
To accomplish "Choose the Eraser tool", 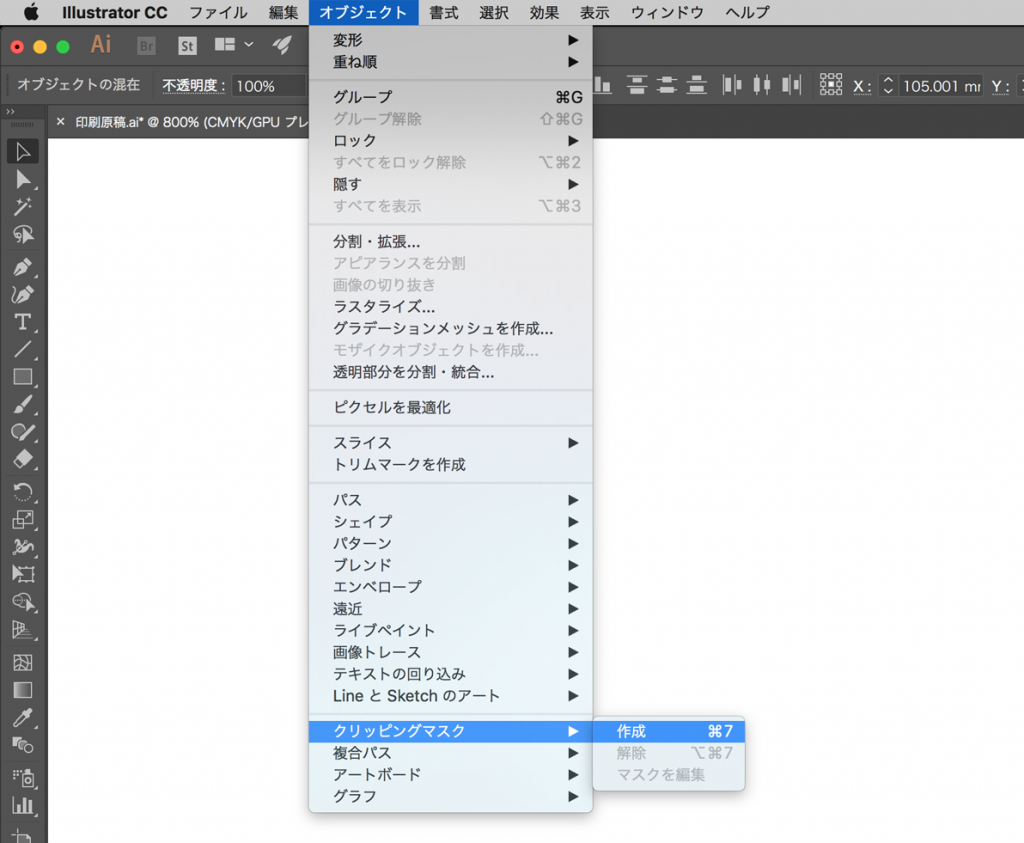I will pos(23,459).
